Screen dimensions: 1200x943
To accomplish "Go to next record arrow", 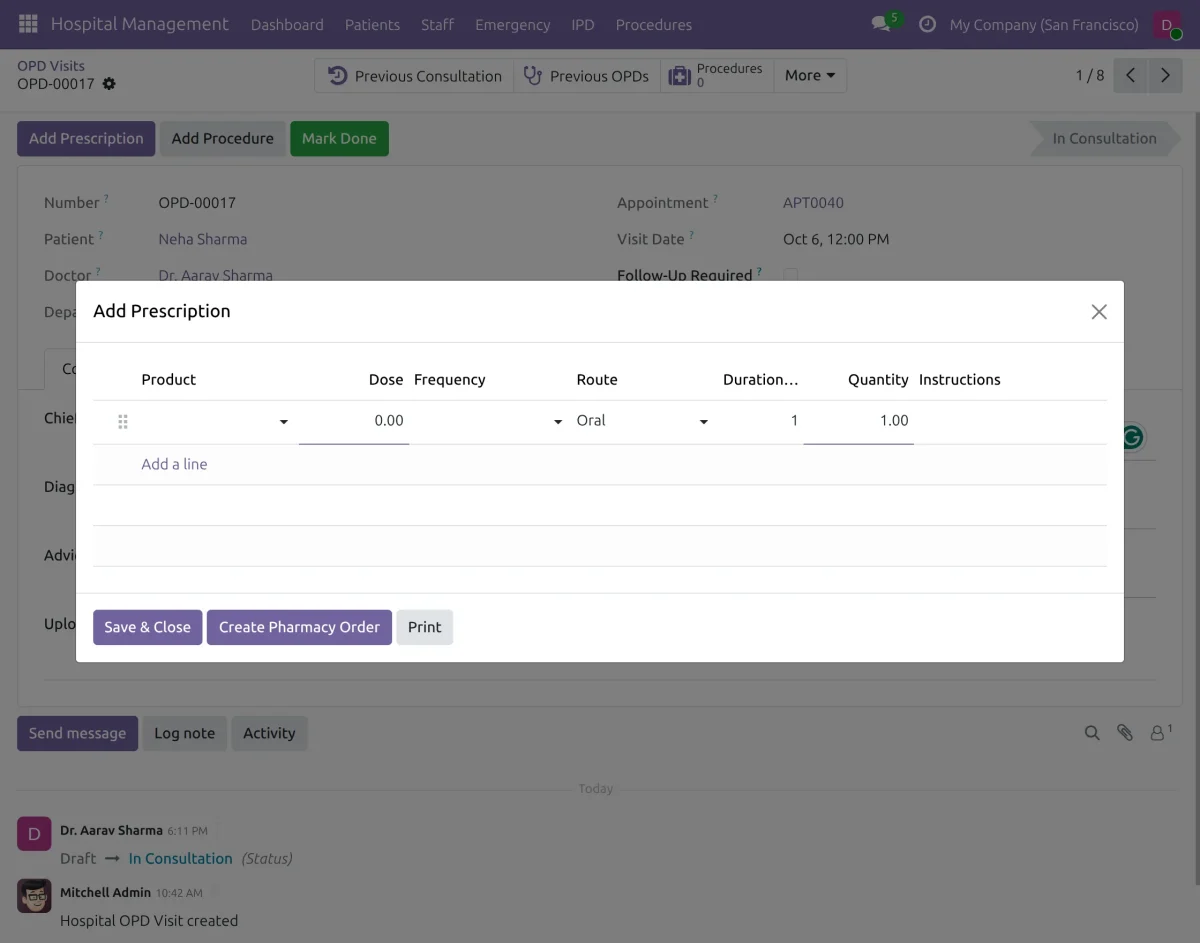I will [x=1165, y=75].
